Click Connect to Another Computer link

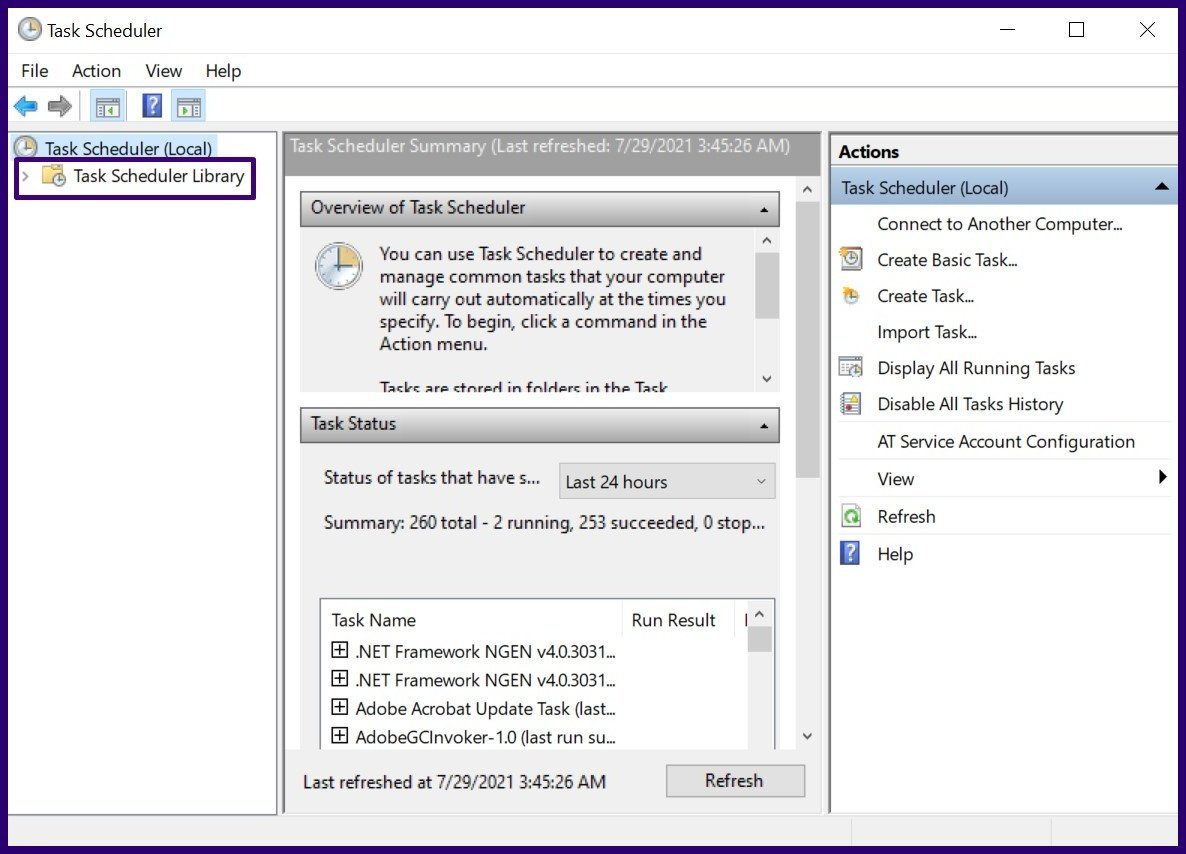click(x=999, y=224)
